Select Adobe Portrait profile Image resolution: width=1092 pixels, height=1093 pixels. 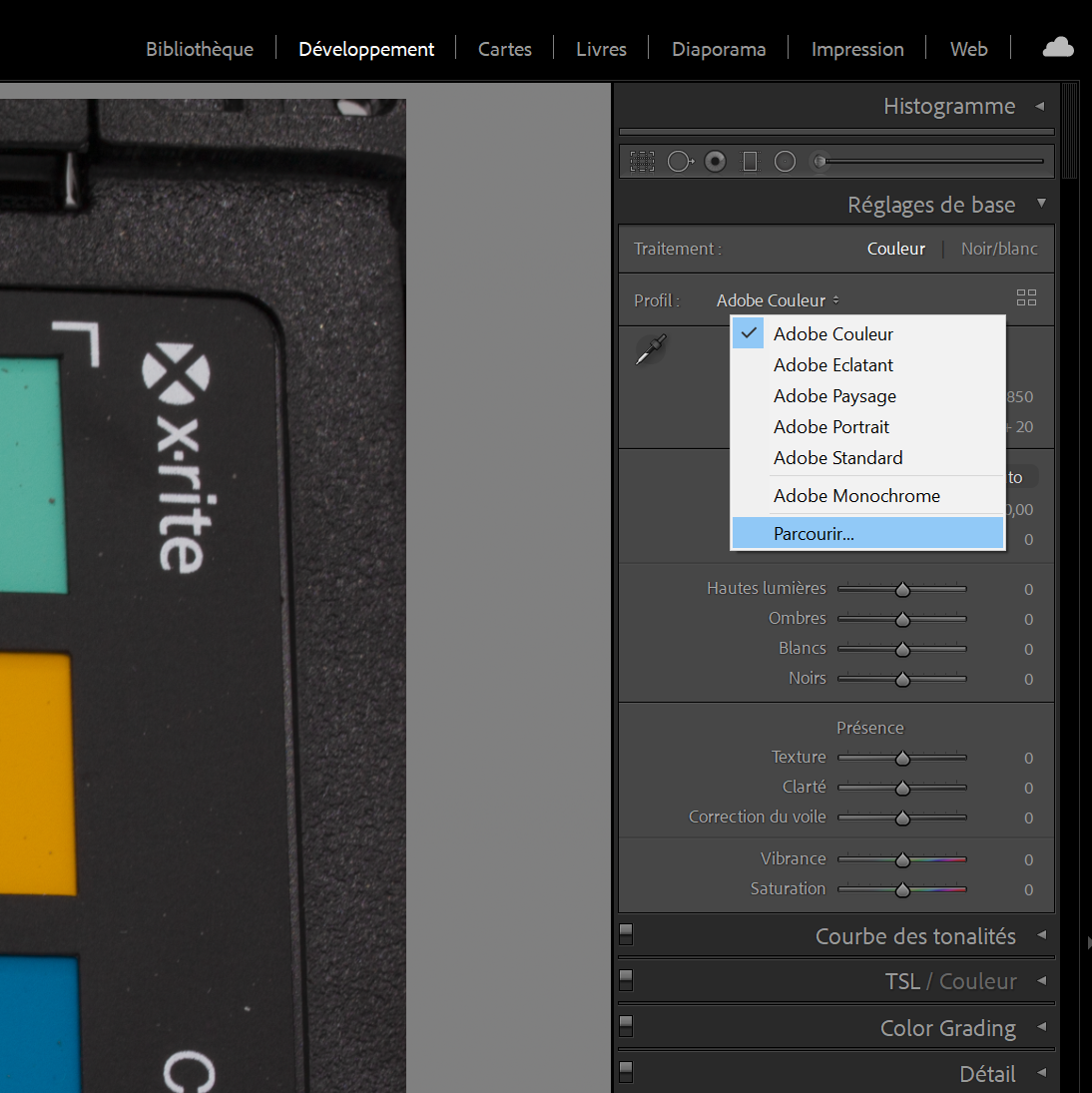coord(867,426)
